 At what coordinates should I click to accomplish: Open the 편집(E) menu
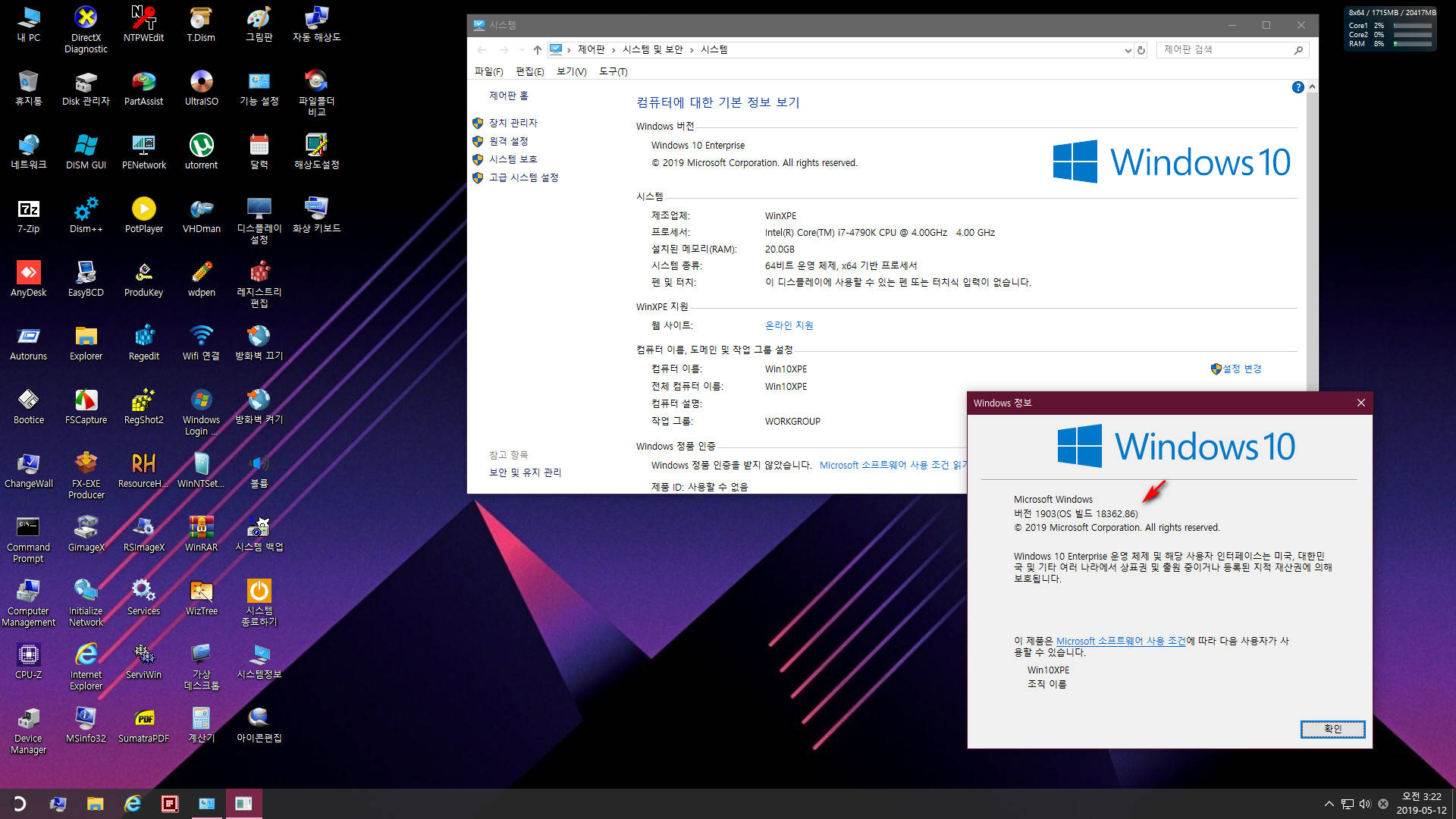[529, 71]
